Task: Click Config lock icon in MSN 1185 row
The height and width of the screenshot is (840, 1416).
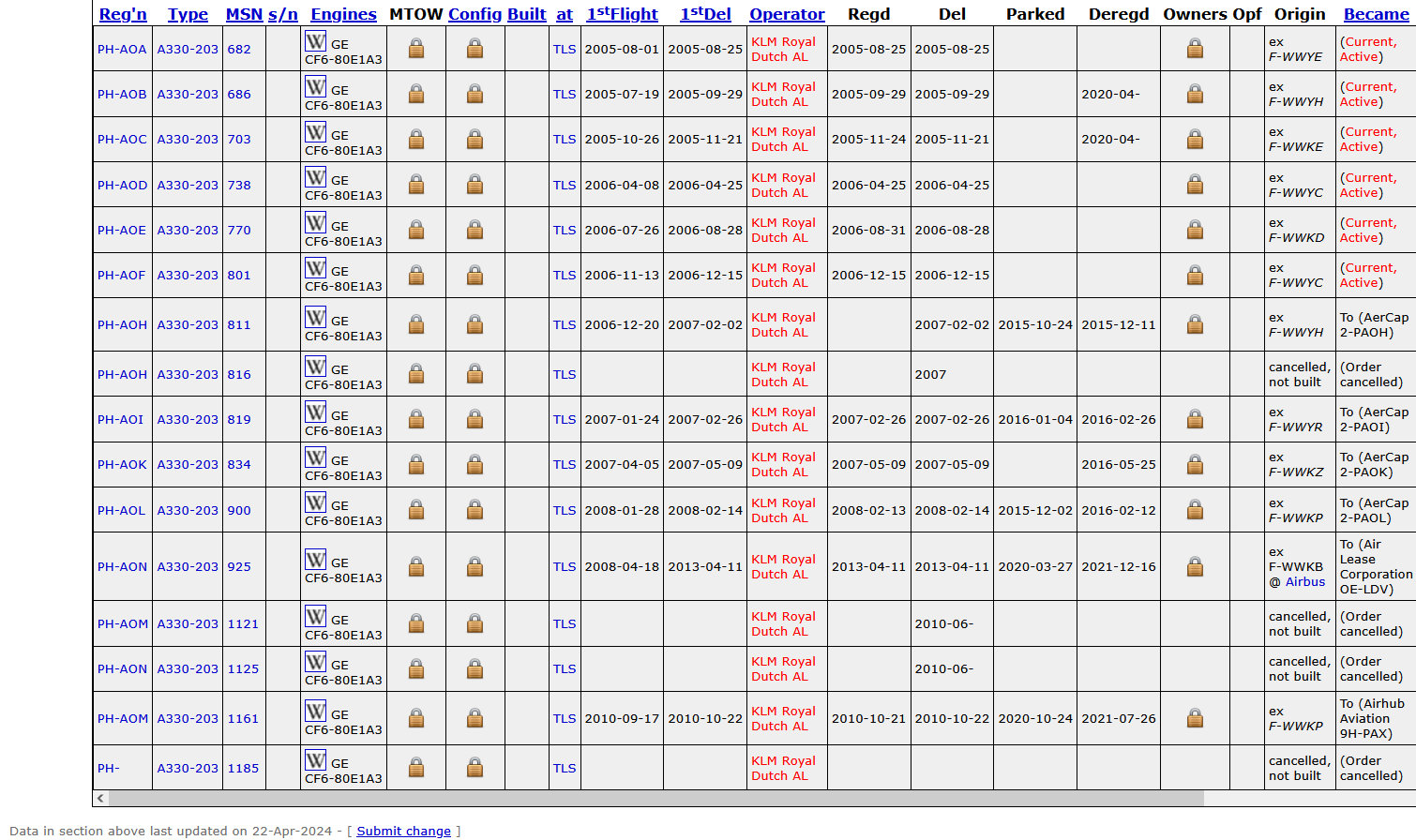Action: [x=475, y=768]
